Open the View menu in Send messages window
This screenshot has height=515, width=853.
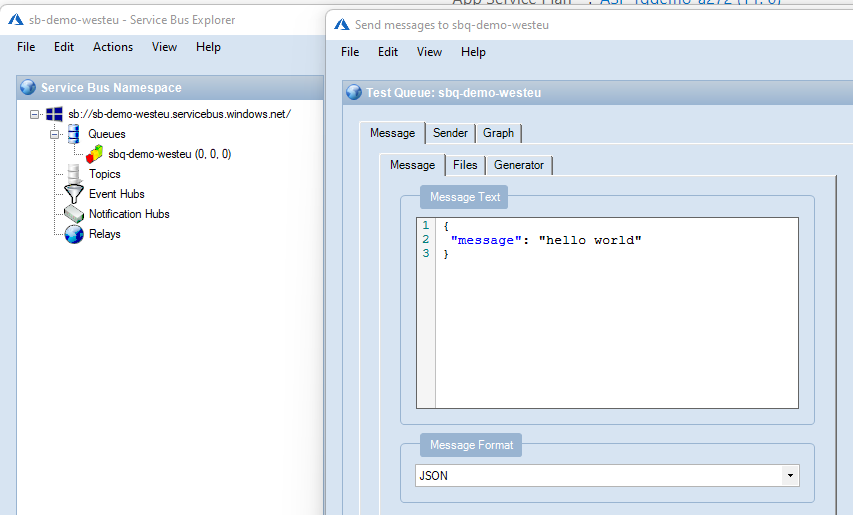[x=429, y=52]
